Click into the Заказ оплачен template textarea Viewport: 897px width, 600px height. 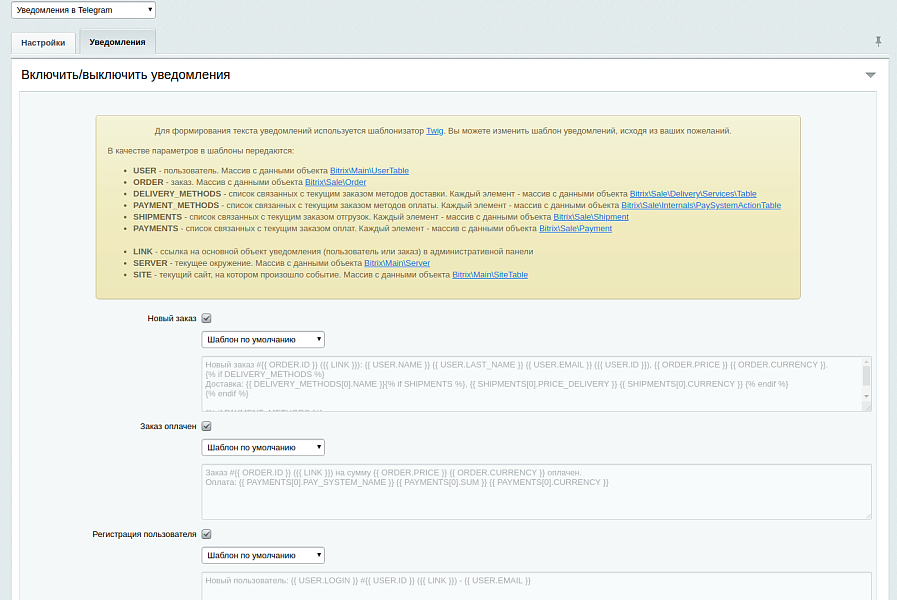535,495
